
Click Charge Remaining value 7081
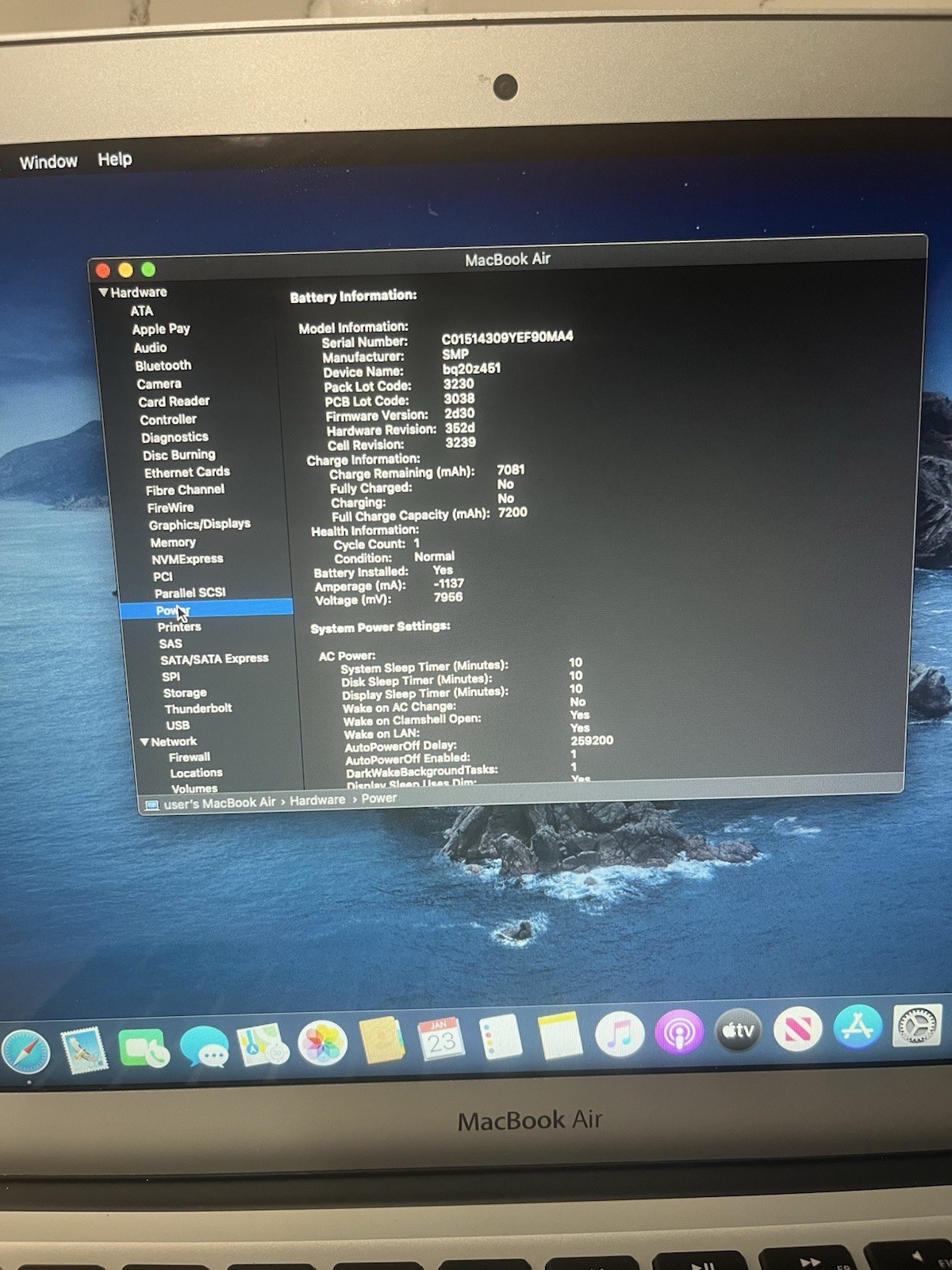[x=511, y=470]
